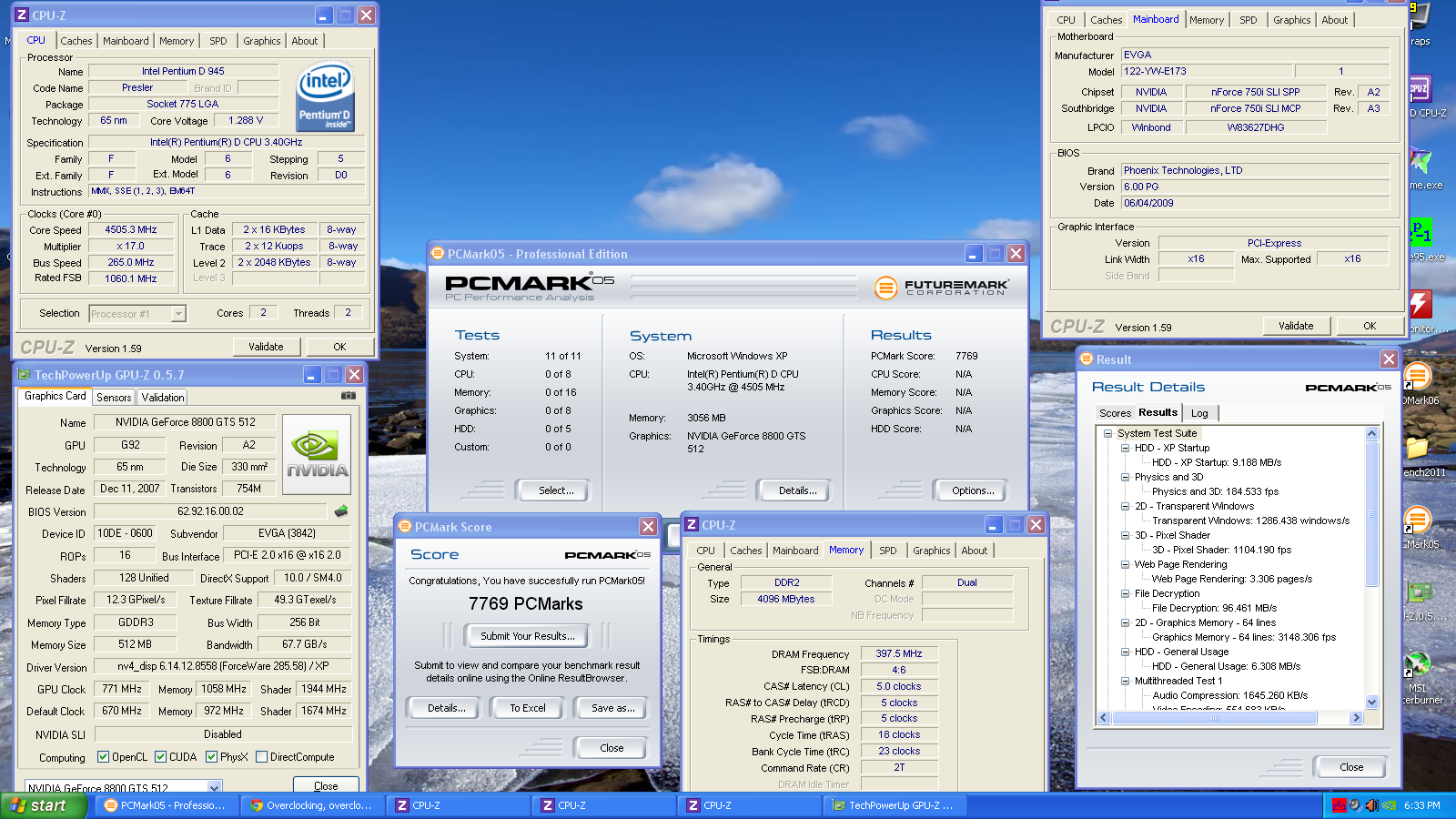1456x819 pixels.
Task: Collapse the File Decryption node
Action: point(1126,593)
